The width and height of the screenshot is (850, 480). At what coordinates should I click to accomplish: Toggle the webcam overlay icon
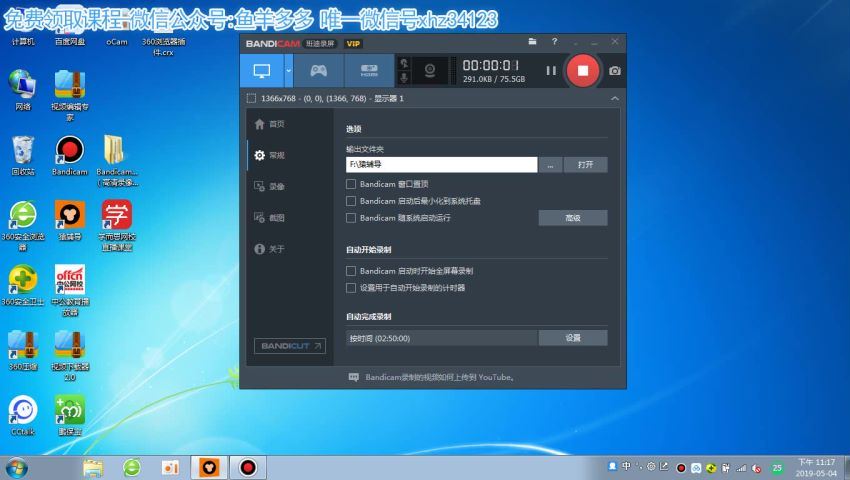[x=430, y=71]
